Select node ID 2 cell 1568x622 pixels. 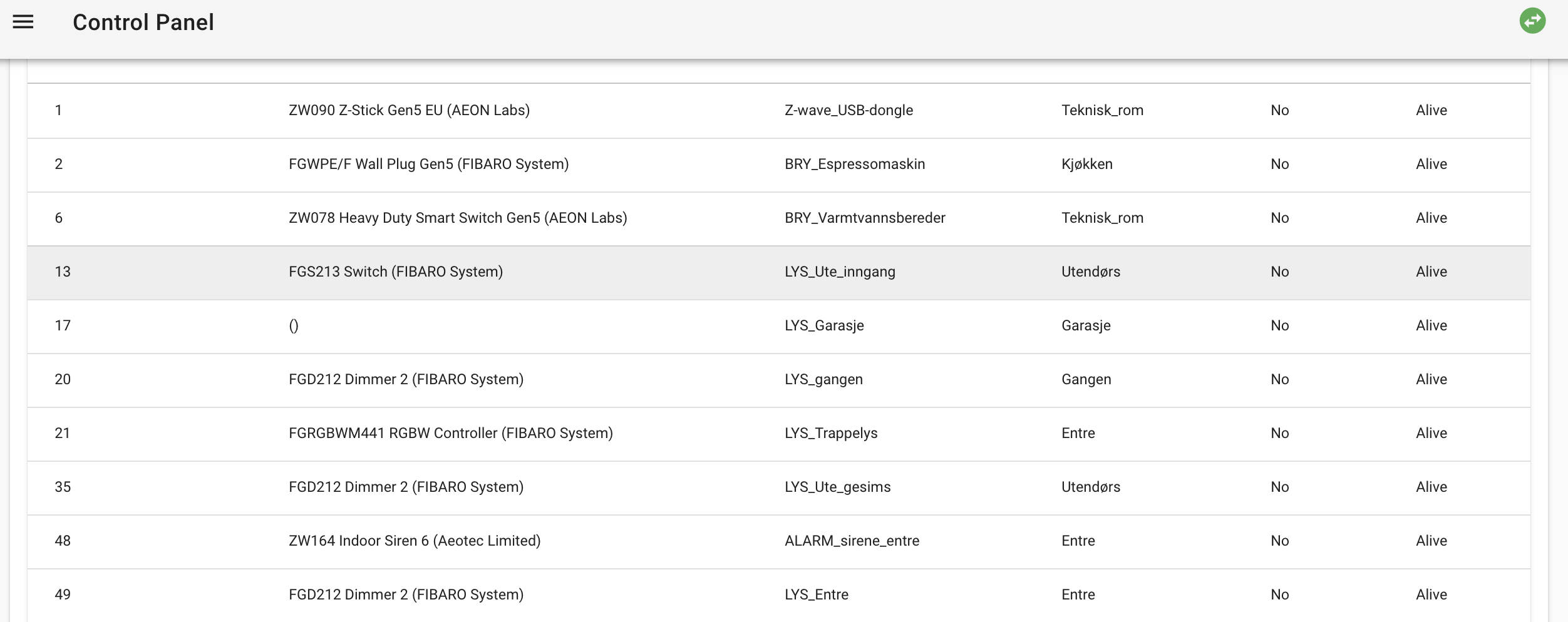59,165
